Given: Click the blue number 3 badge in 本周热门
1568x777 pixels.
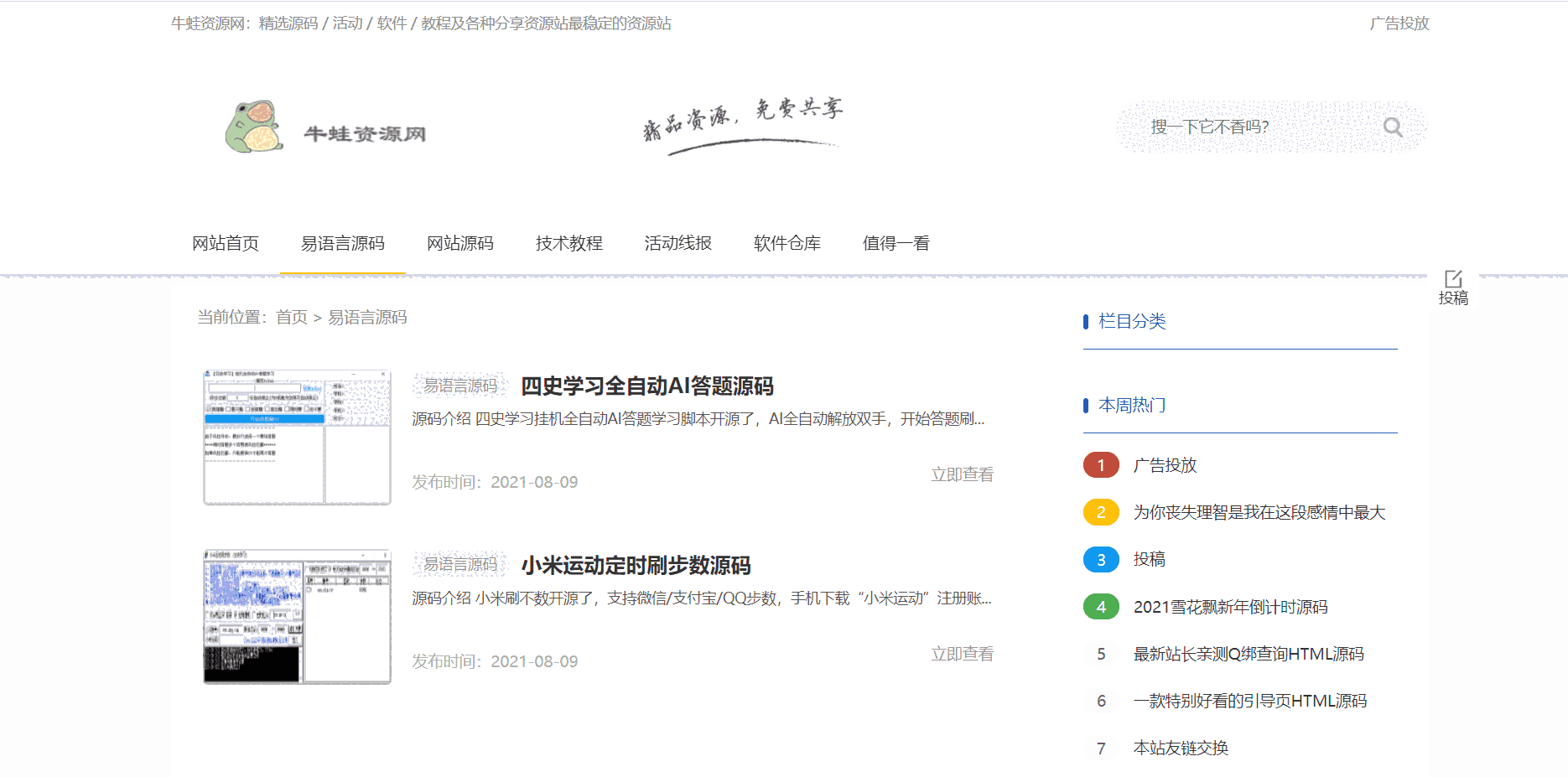Looking at the screenshot, I should (x=1101, y=559).
